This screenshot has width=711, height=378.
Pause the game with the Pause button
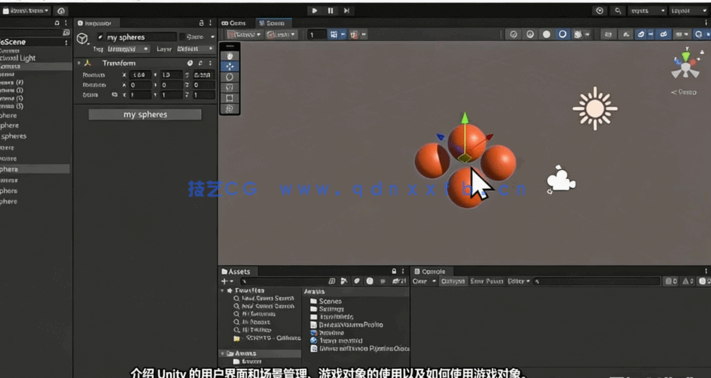pyautogui.click(x=331, y=10)
